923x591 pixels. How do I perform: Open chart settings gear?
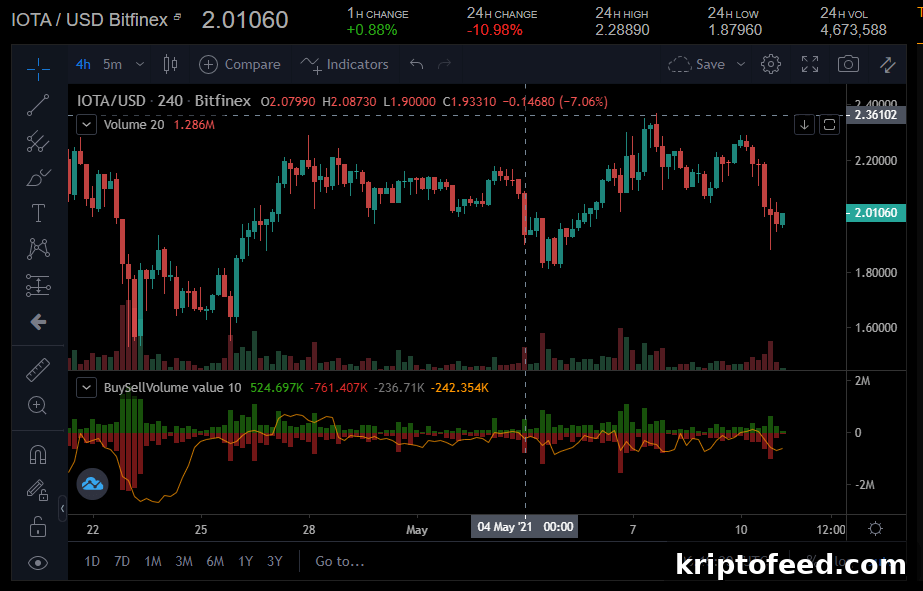click(771, 64)
